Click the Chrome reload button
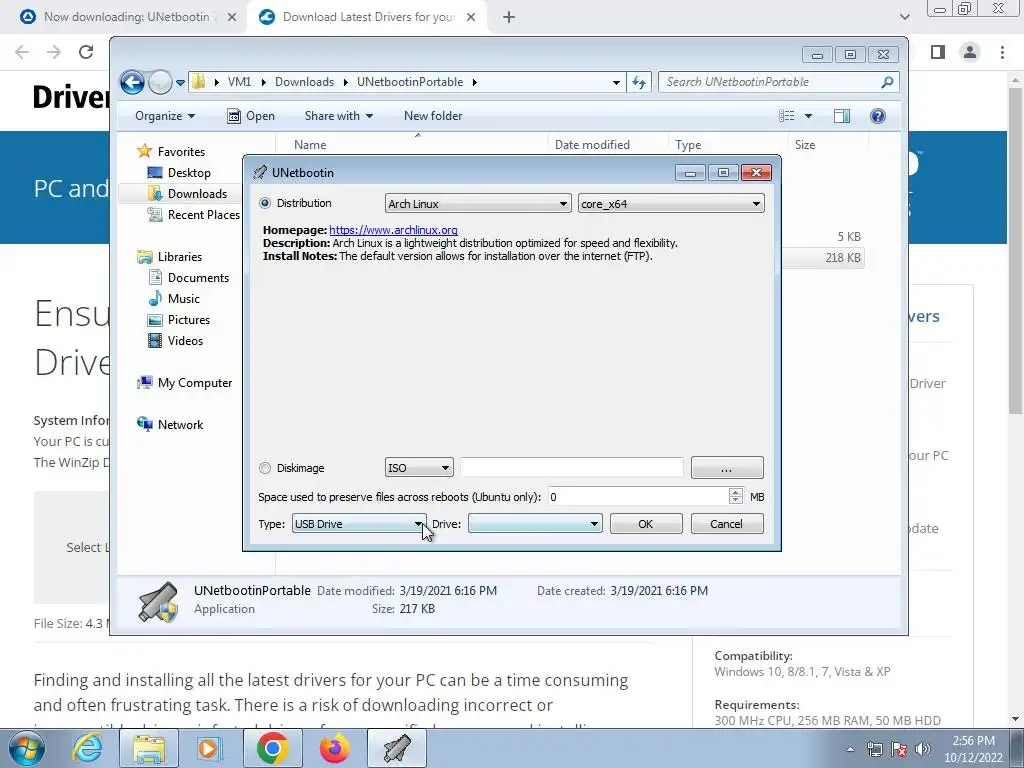The height and width of the screenshot is (768, 1024). 86,52
